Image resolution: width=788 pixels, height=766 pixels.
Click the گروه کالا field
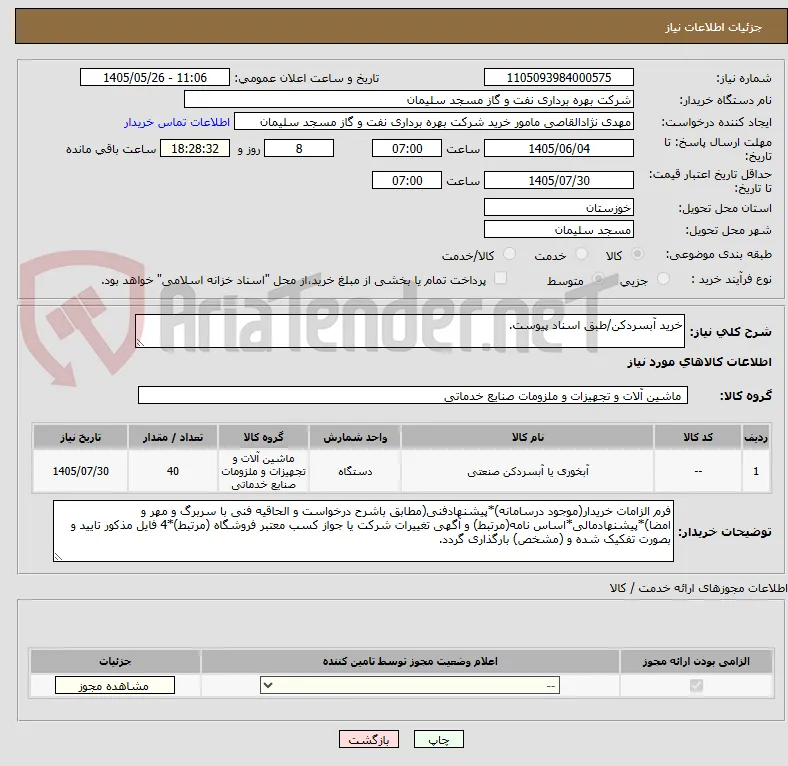[413, 395]
